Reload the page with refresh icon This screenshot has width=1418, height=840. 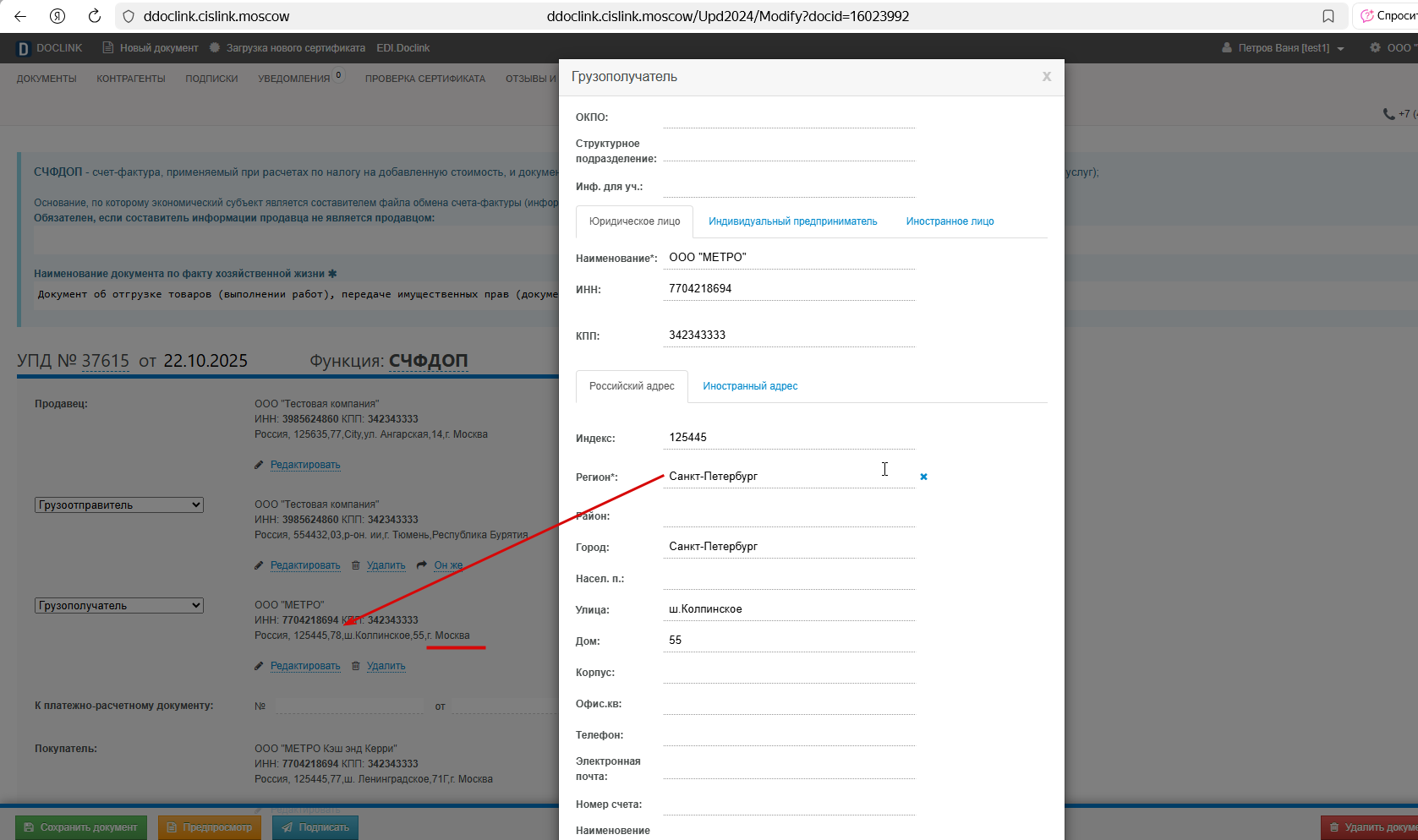95,16
